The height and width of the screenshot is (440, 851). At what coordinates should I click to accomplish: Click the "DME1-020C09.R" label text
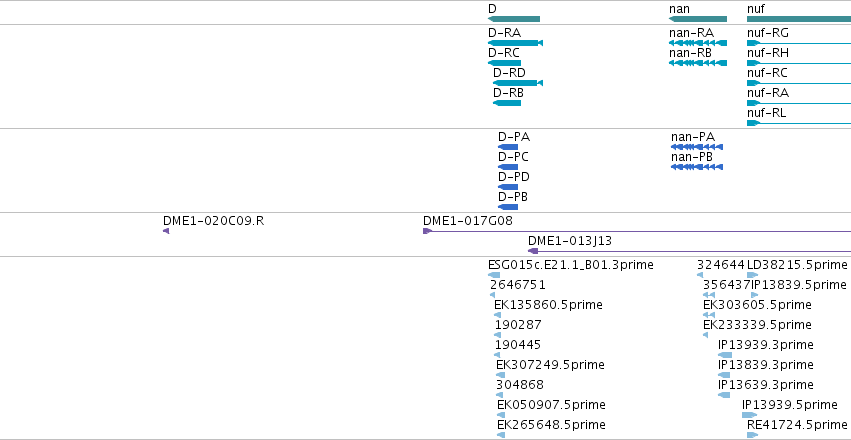click(x=214, y=221)
